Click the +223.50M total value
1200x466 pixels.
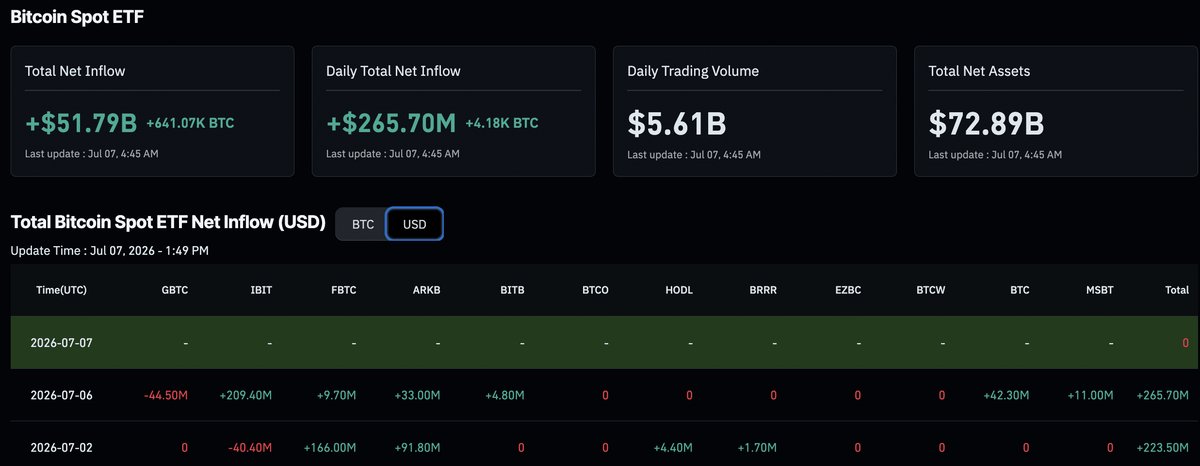pos(1163,447)
